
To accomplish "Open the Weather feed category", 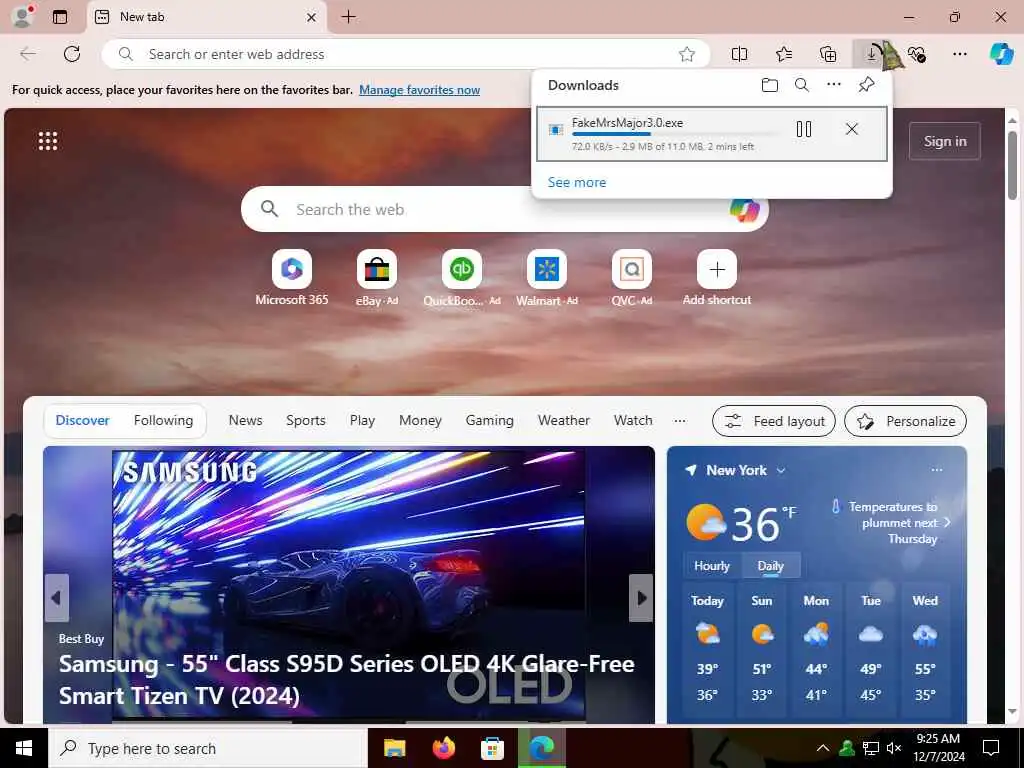I will coord(564,421).
